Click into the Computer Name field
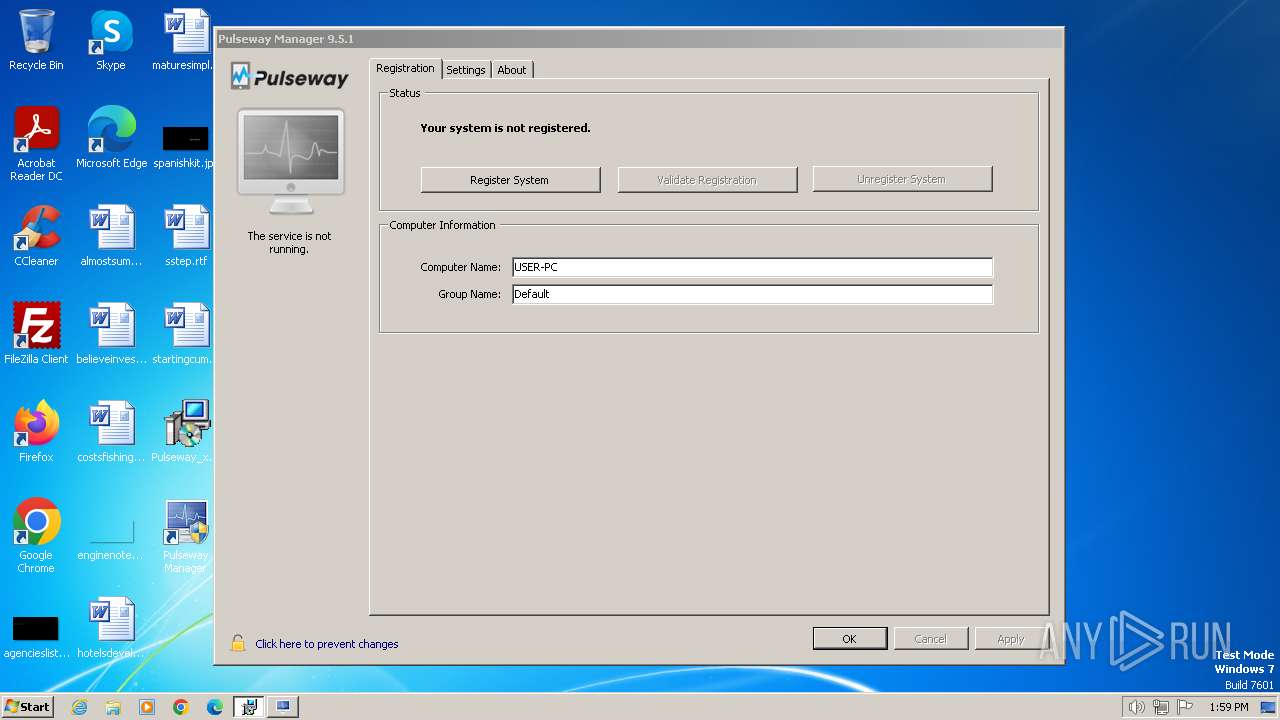 click(x=752, y=267)
